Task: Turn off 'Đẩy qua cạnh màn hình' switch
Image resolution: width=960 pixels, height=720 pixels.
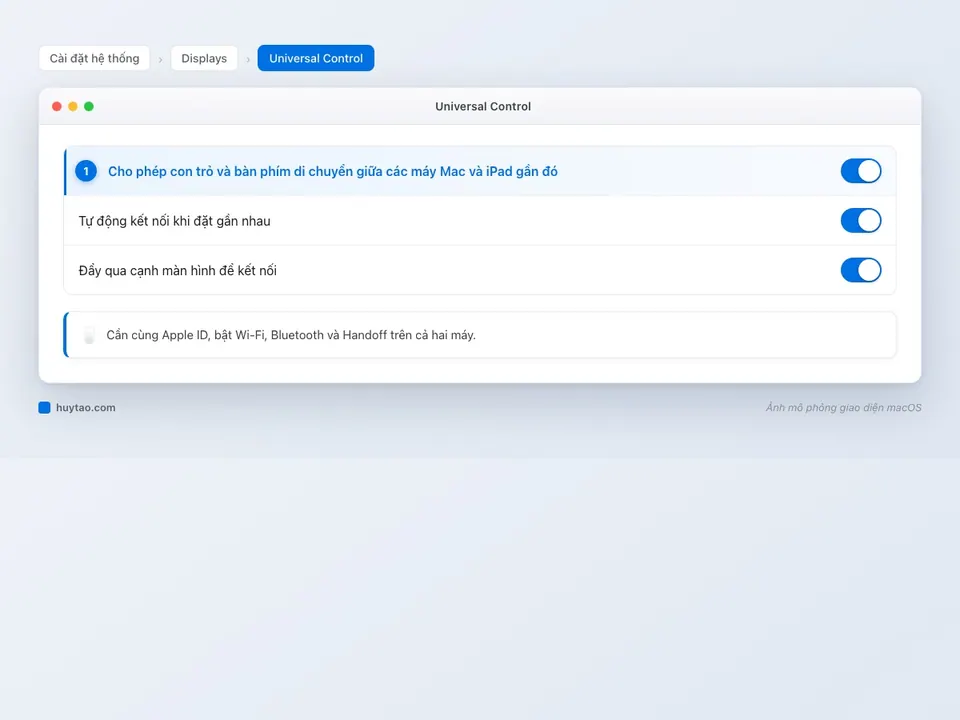Action: [x=860, y=270]
